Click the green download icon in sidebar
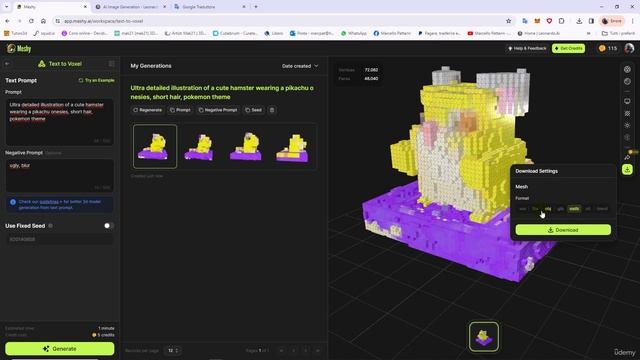The height and width of the screenshot is (360, 640). point(627,169)
